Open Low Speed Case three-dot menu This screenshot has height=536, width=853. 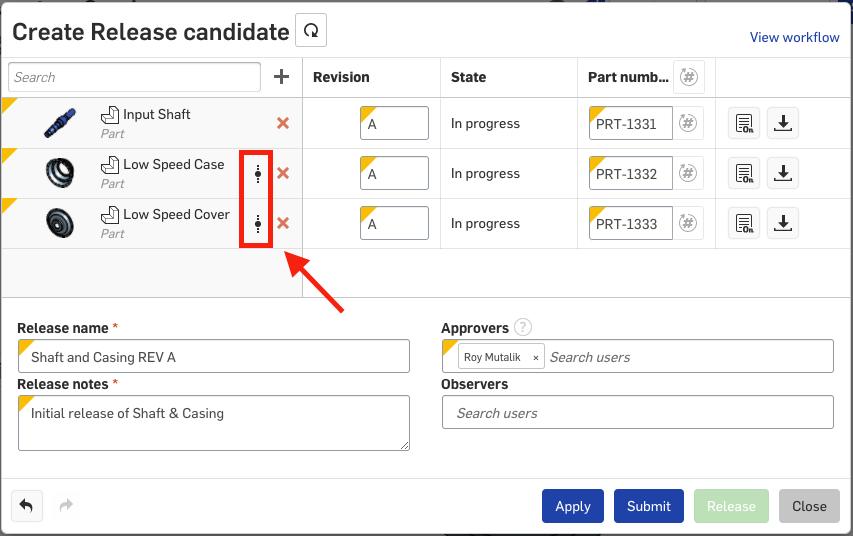point(258,174)
